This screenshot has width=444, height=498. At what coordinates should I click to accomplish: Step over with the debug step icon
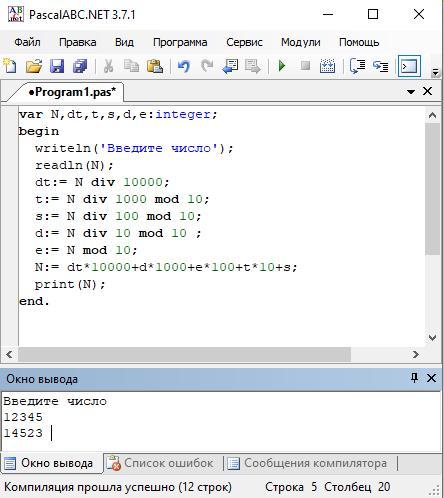[357, 66]
